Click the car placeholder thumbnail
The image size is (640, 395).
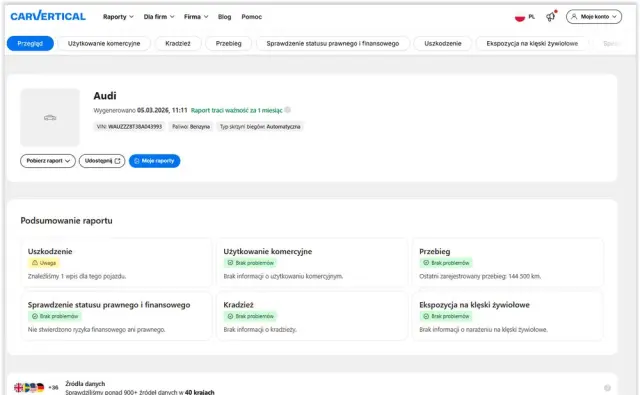click(50, 118)
